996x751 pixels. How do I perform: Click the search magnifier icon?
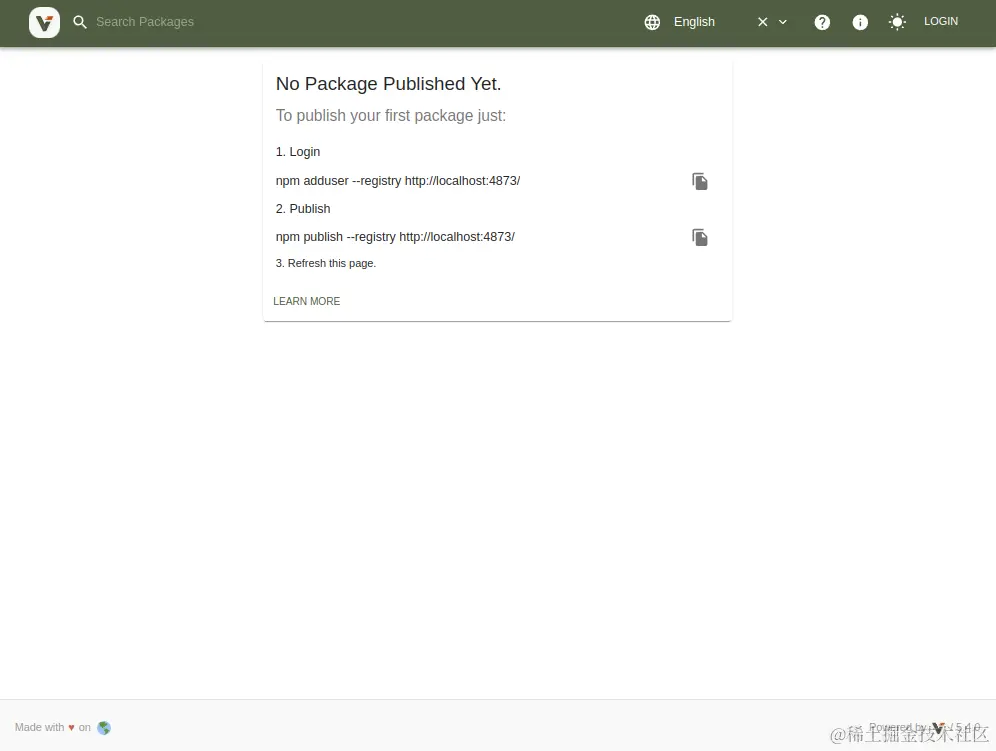(x=79, y=22)
